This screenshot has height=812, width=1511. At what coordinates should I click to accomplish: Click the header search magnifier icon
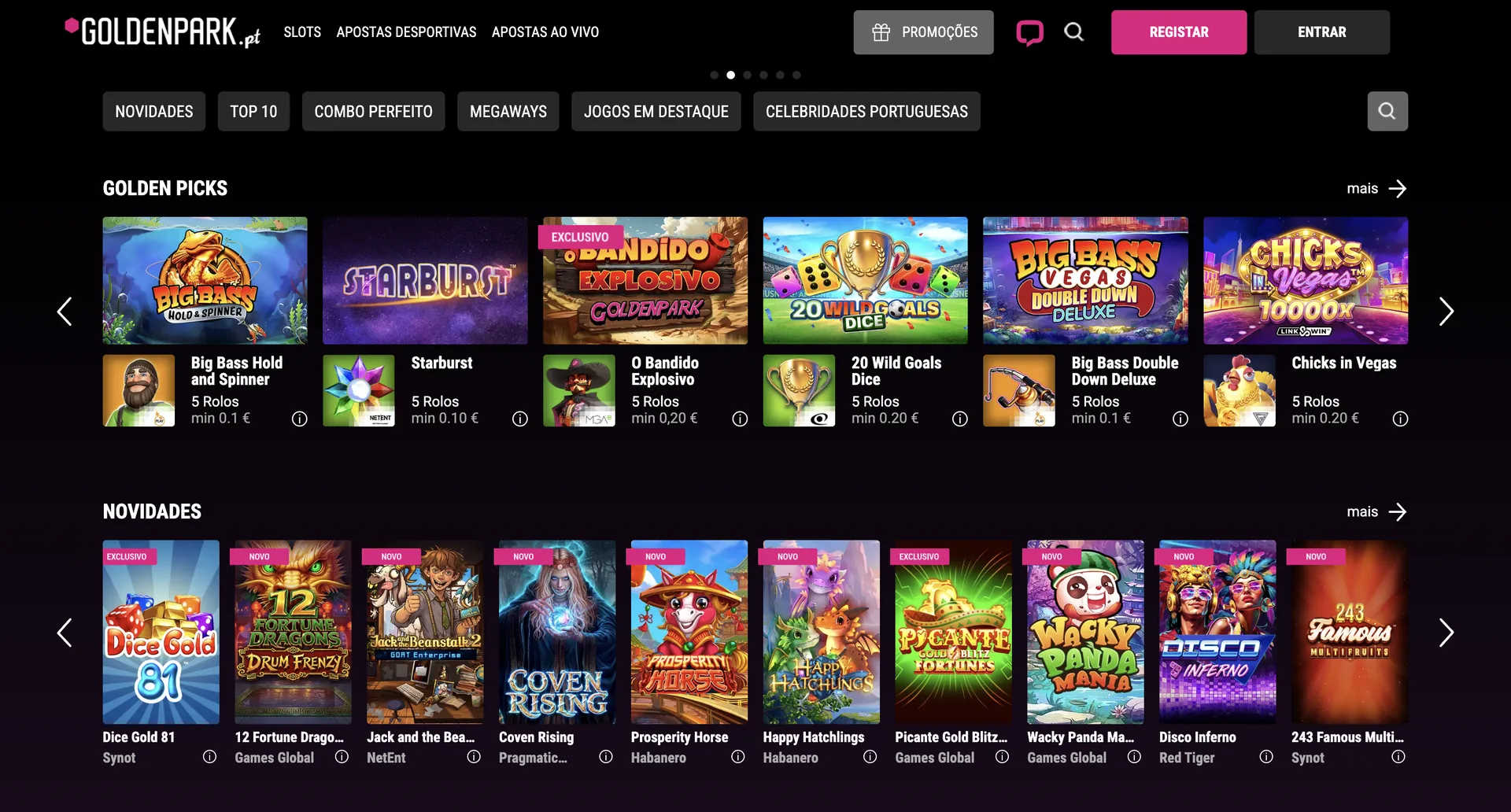point(1074,32)
